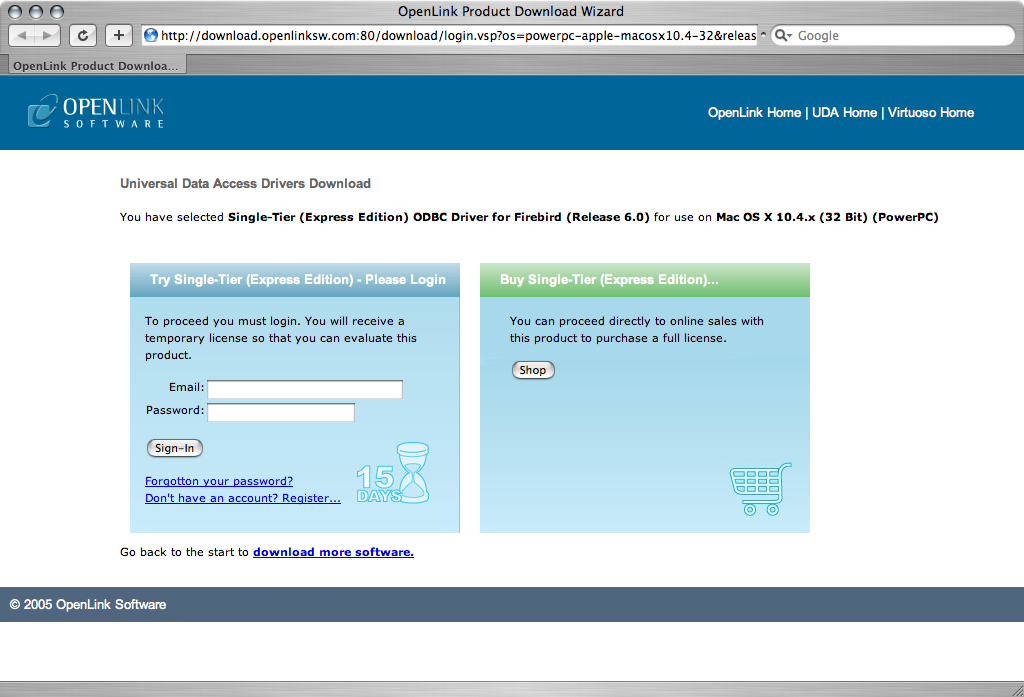
Task: Click the OpenLink Software logo
Action: point(96,112)
